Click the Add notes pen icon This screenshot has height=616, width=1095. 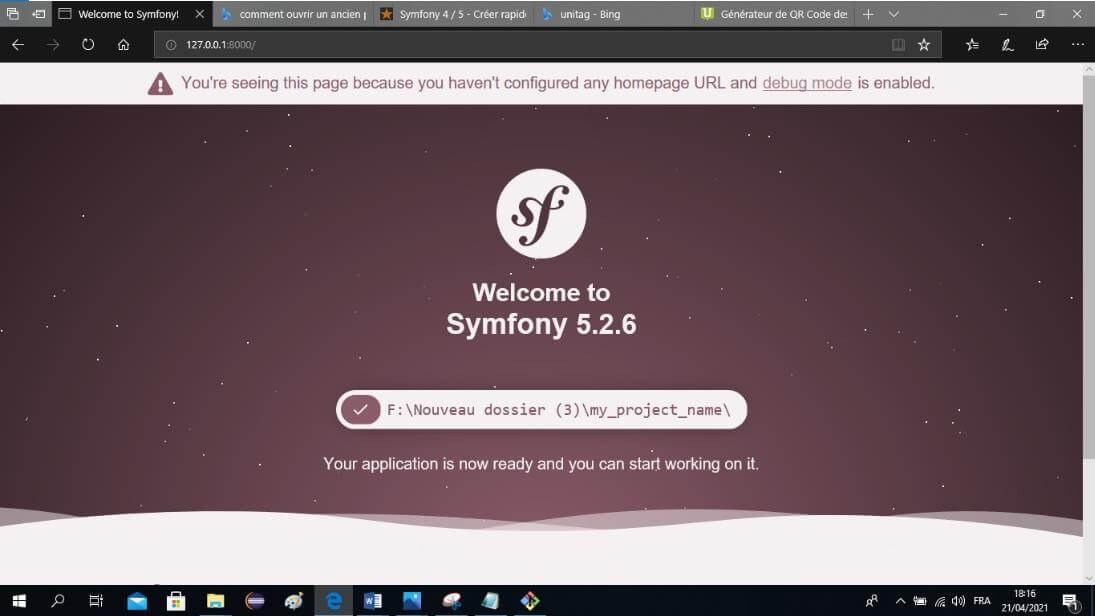(x=1008, y=44)
